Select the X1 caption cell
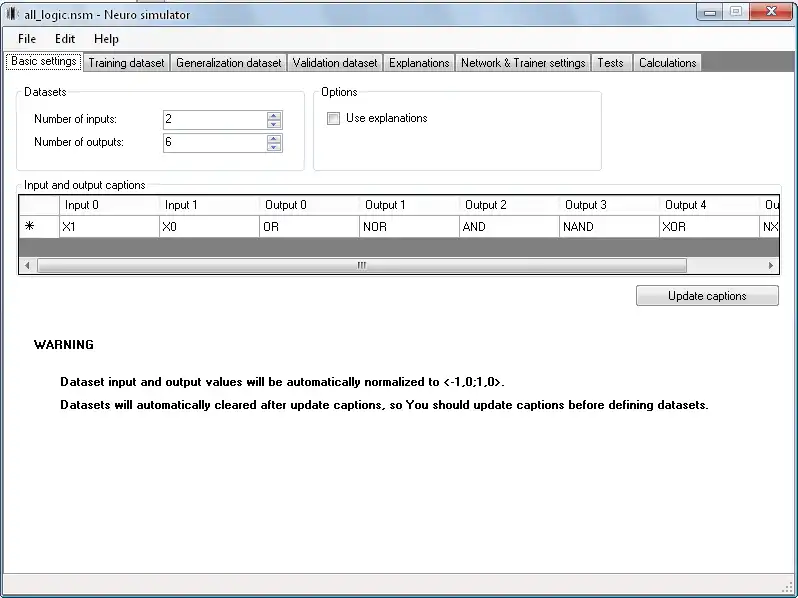The width and height of the screenshot is (798, 598). click(109, 226)
